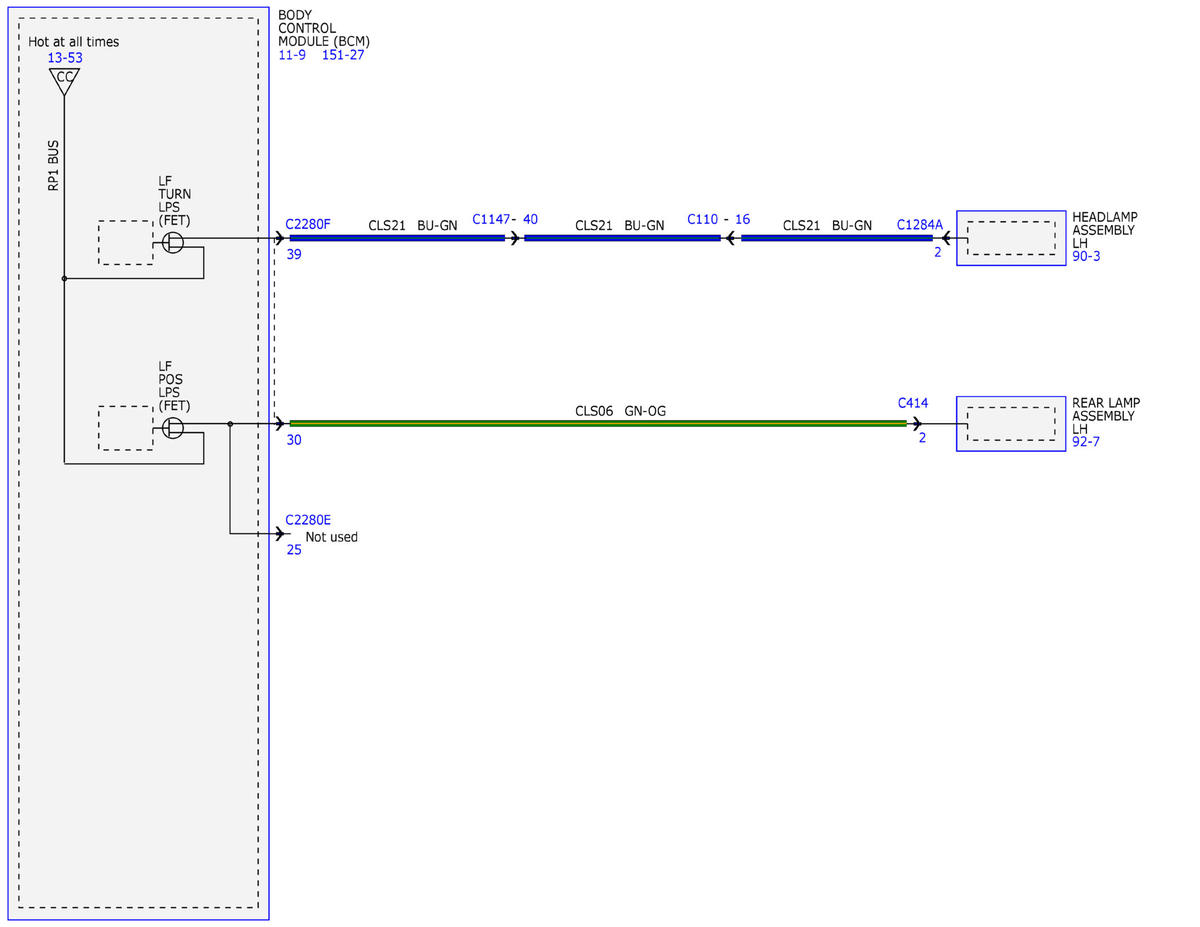The width and height of the screenshot is (1200, 927).
Task: Open the 13-53 power reference link
Action: (65, 58)
